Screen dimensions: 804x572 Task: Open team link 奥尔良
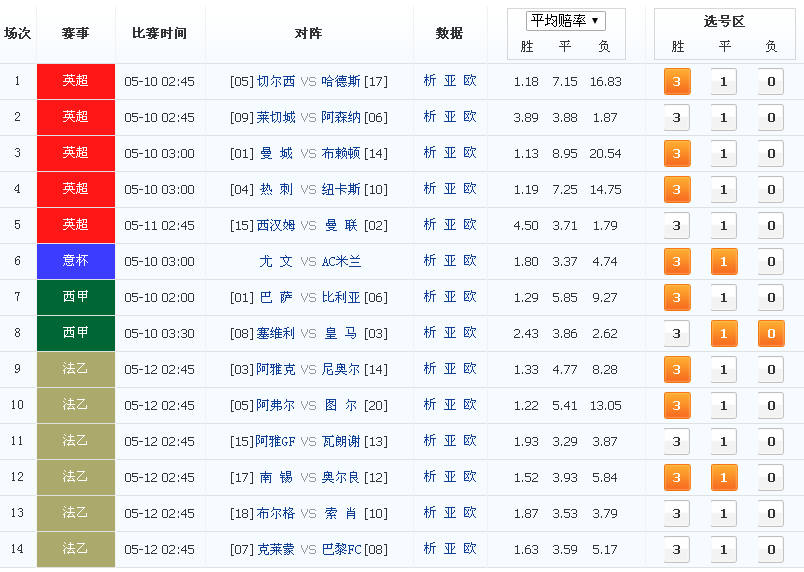[x=341, y=478]
